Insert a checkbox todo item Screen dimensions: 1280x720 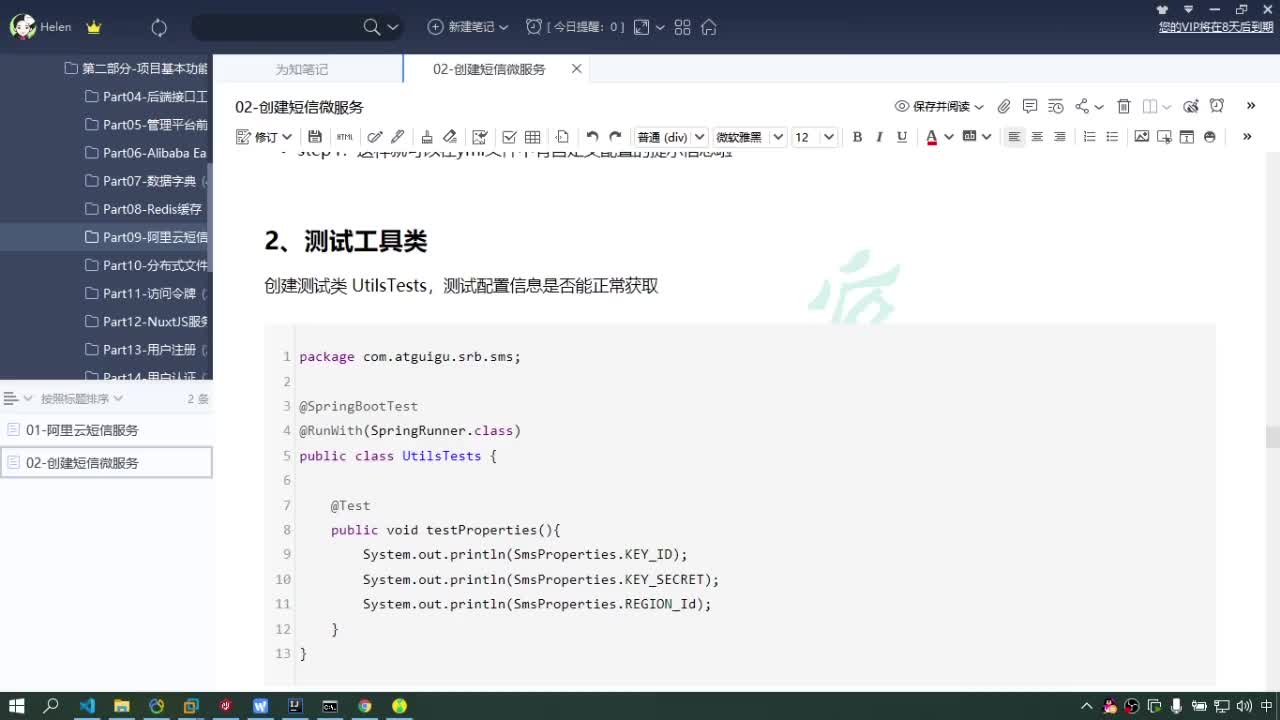tap(509, 137)
